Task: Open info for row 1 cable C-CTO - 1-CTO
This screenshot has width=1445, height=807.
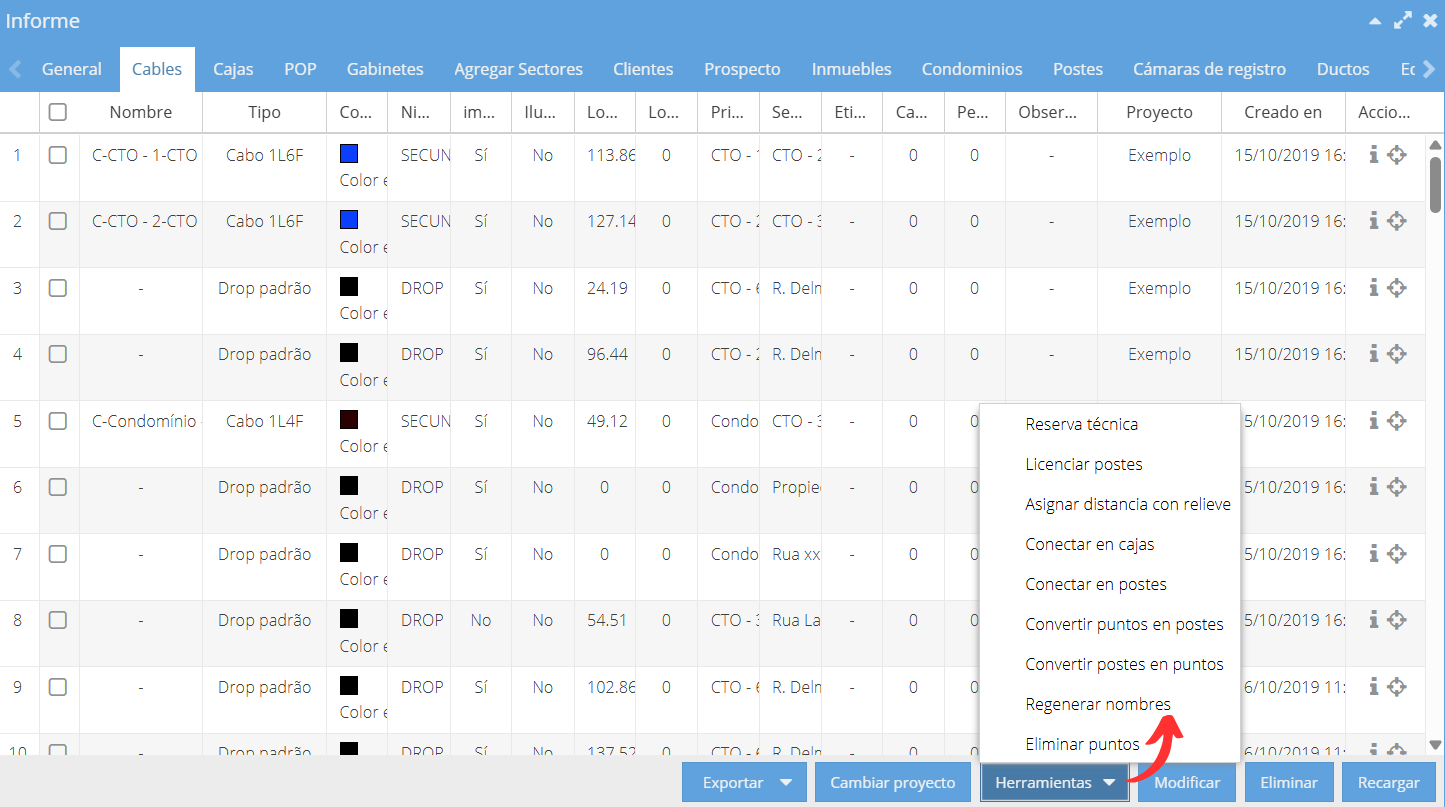Action: (x=1374, y=155)
